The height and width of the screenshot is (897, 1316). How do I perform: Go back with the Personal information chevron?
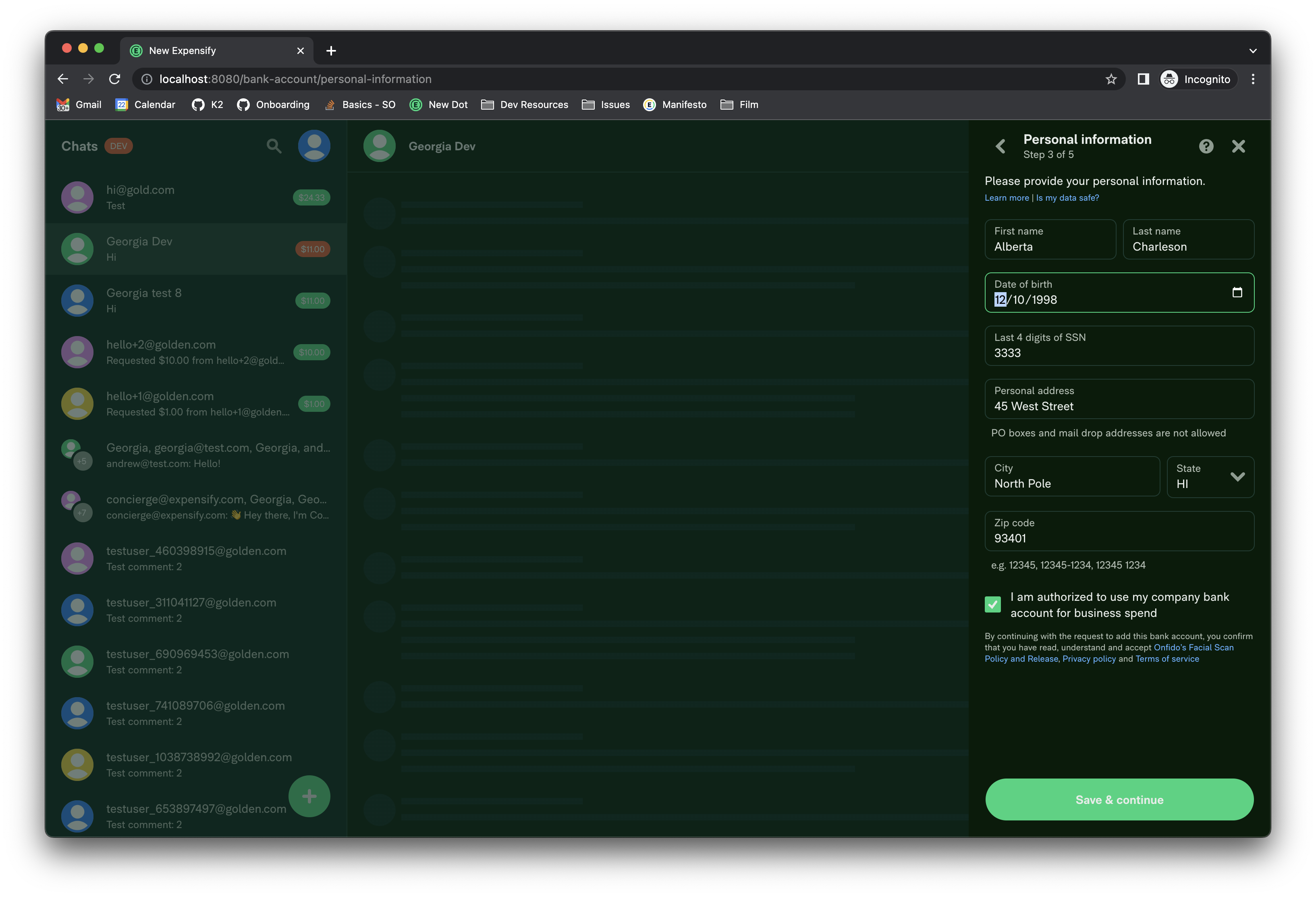(x=1000, y=147)
